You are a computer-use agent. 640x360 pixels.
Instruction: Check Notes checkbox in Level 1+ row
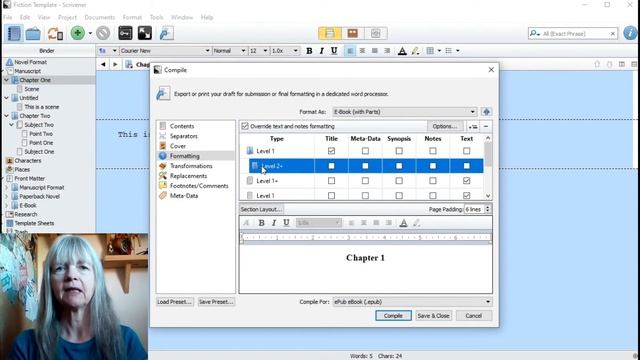[433, 181]
